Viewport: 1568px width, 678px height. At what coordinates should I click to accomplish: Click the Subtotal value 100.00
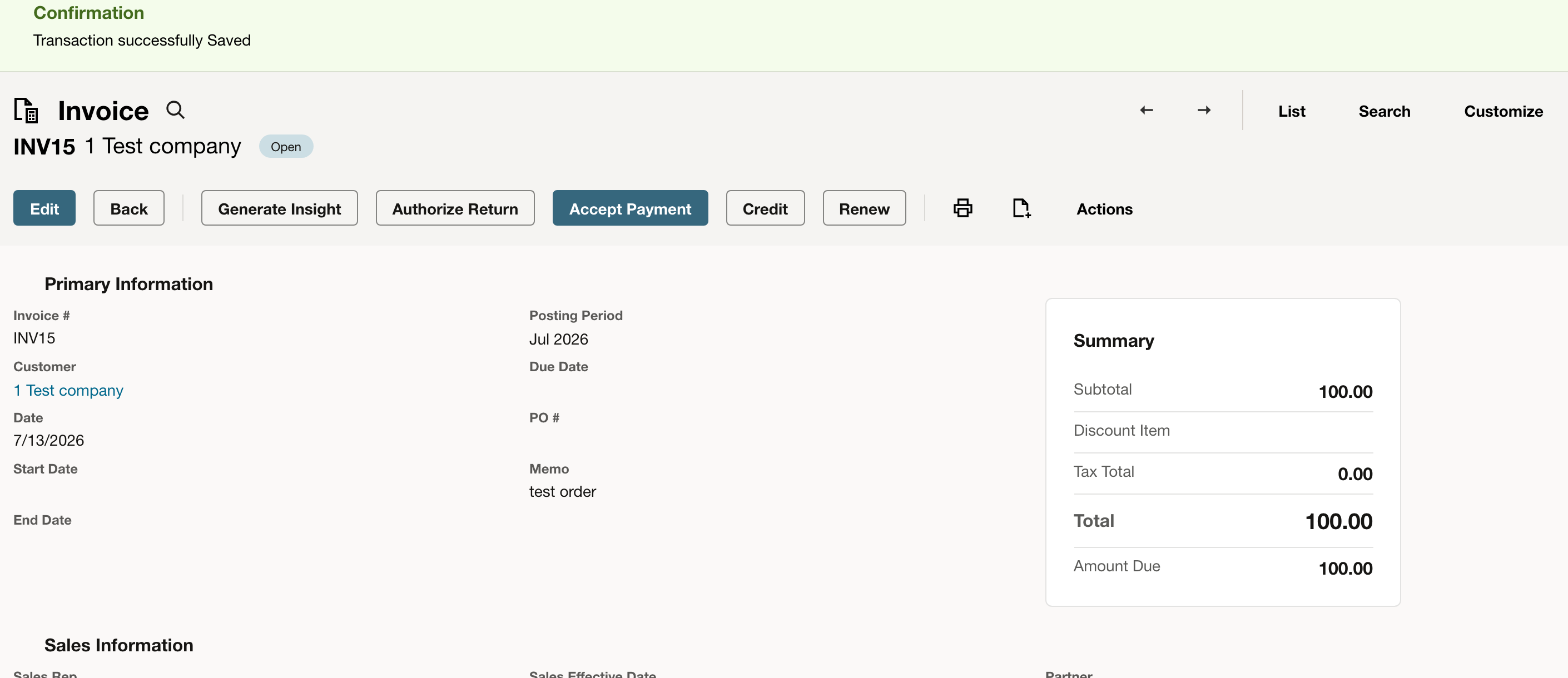1344,391
